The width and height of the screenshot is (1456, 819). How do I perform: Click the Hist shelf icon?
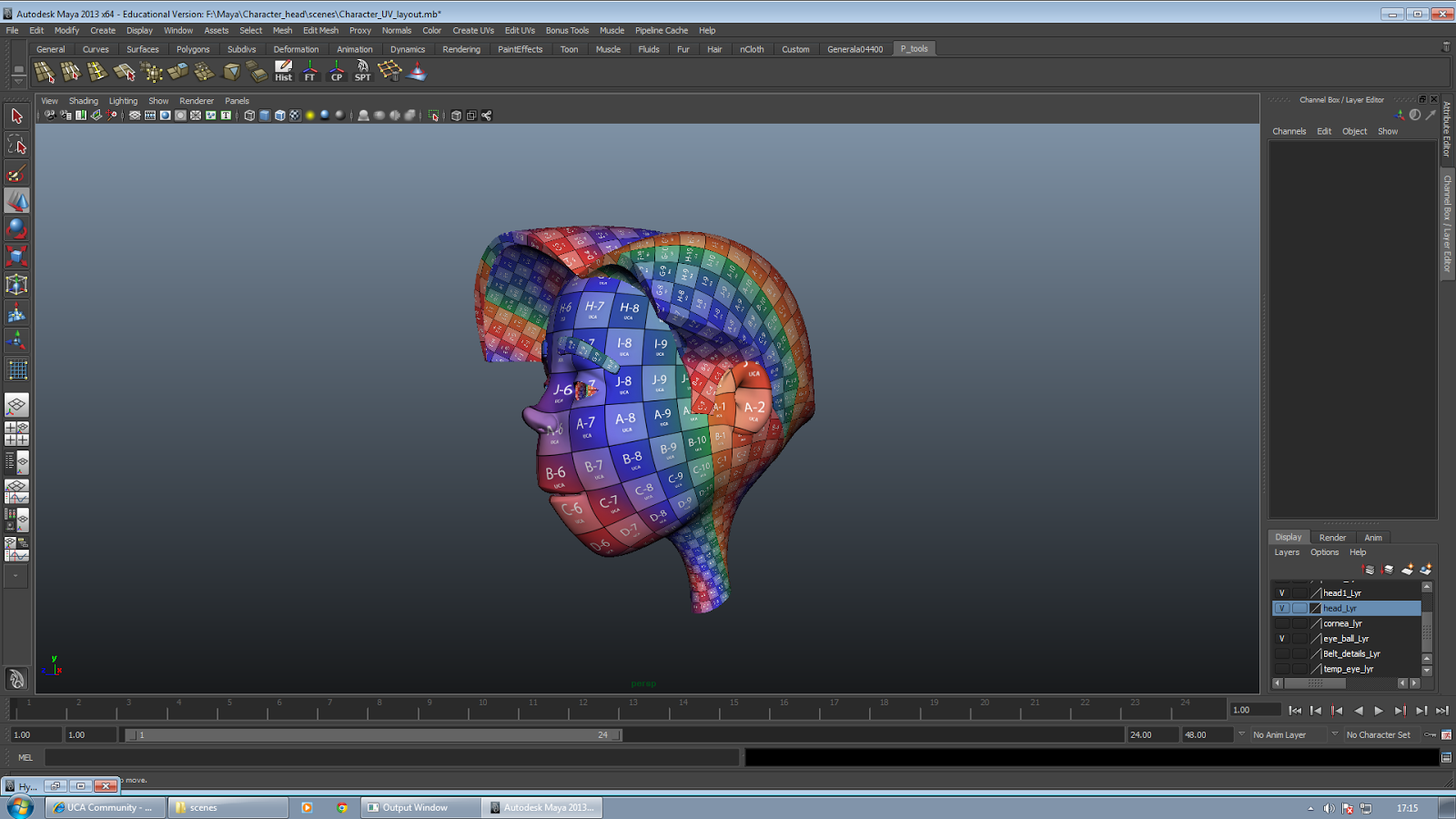(283, 70)
